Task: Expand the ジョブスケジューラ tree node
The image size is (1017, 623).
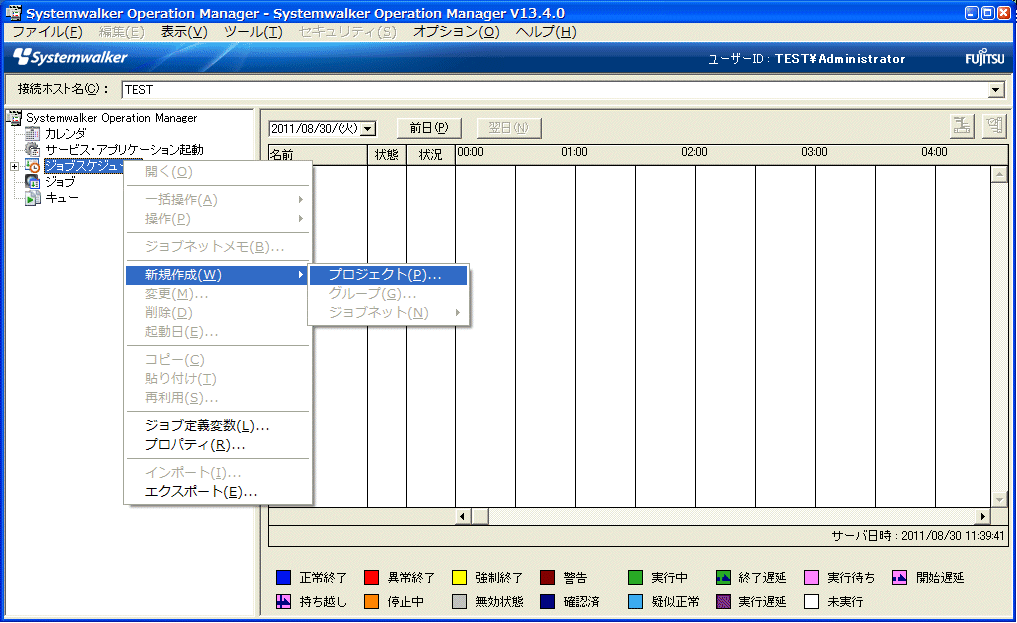Action: (x=14, y=167)
